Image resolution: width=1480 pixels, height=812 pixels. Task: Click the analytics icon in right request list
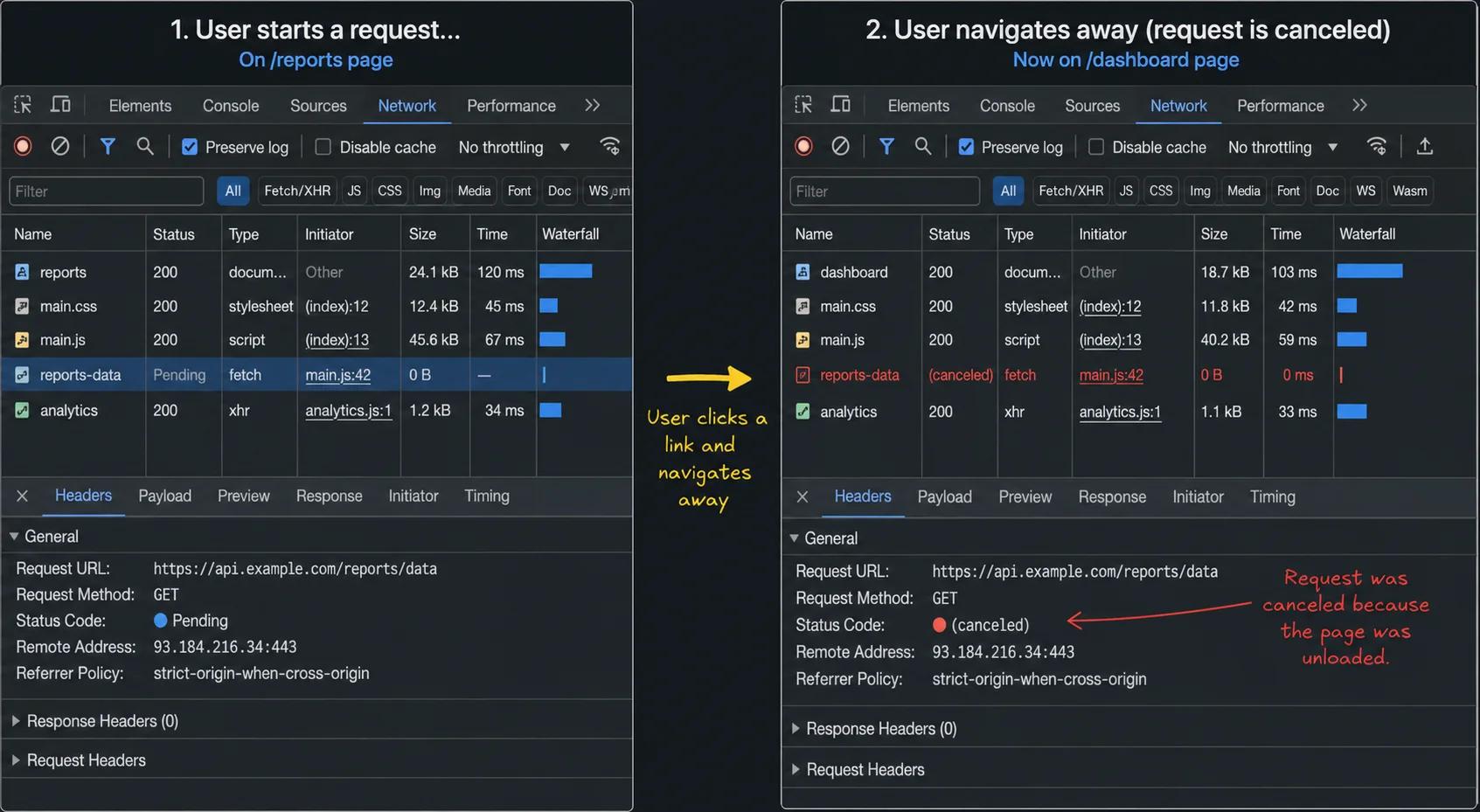coord(803,411)
